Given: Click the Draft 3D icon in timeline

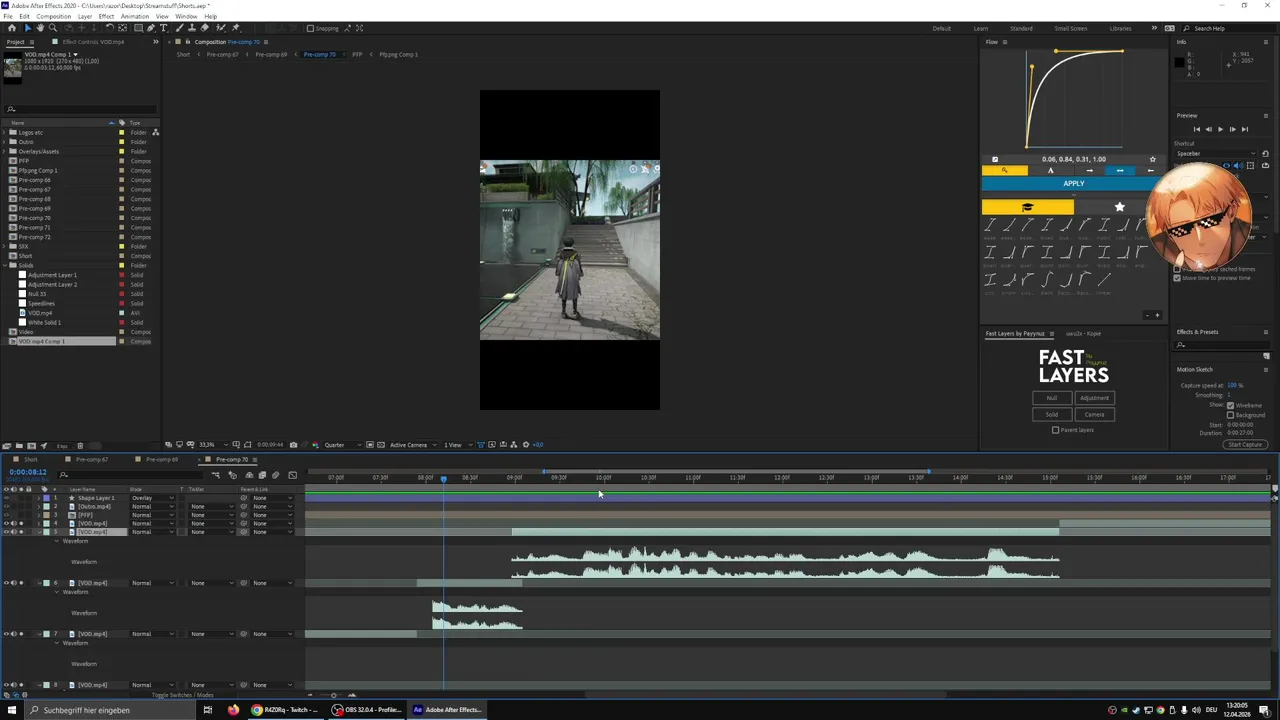Looking at the screenshot, I should [x=232, y=476].
